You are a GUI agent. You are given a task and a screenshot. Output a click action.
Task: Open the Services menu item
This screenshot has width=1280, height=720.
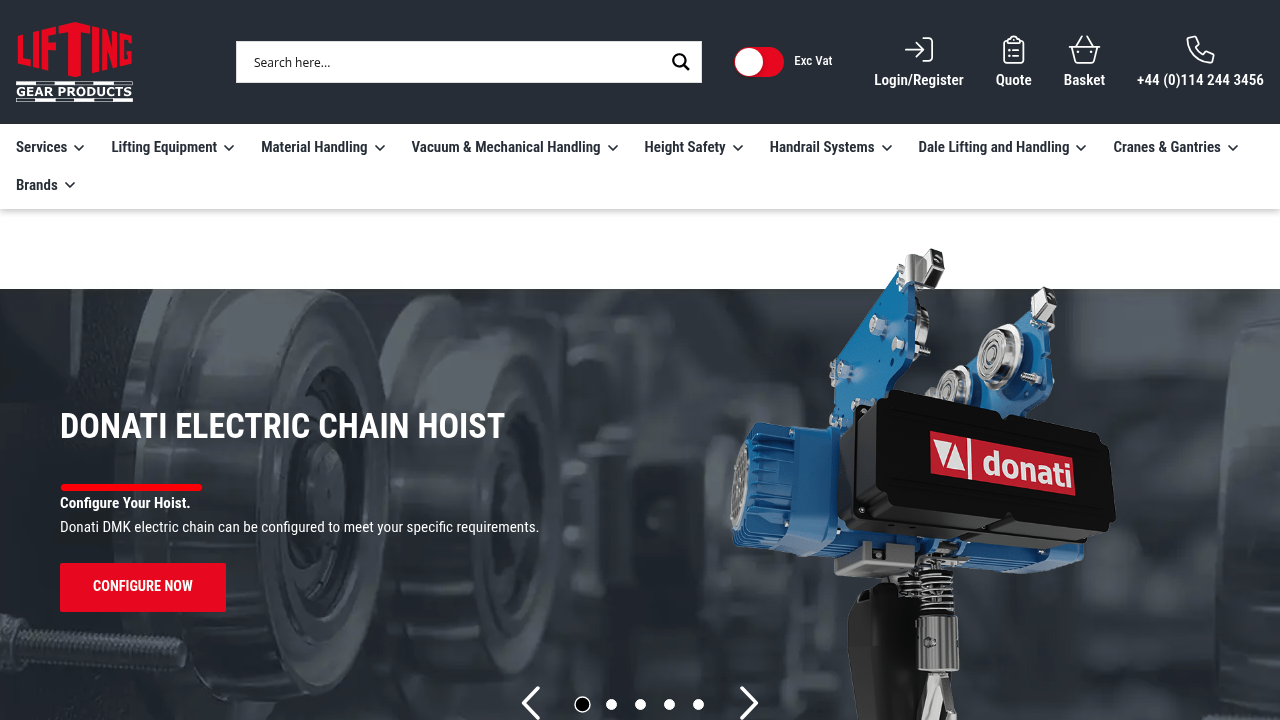pos(42,147)
